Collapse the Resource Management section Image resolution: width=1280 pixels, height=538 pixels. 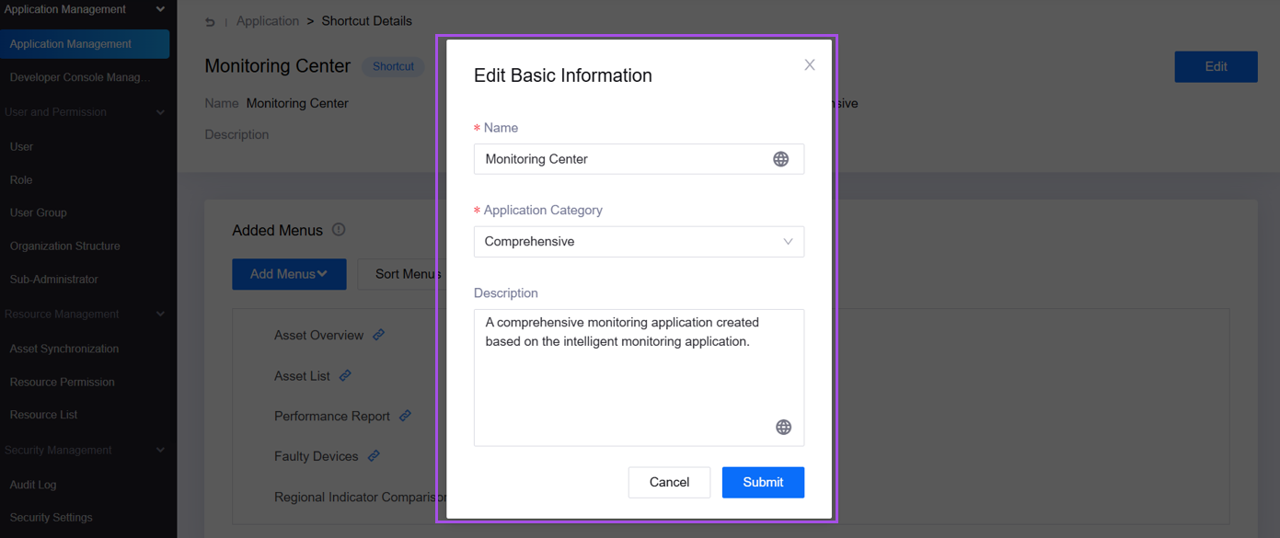point(160,314)
